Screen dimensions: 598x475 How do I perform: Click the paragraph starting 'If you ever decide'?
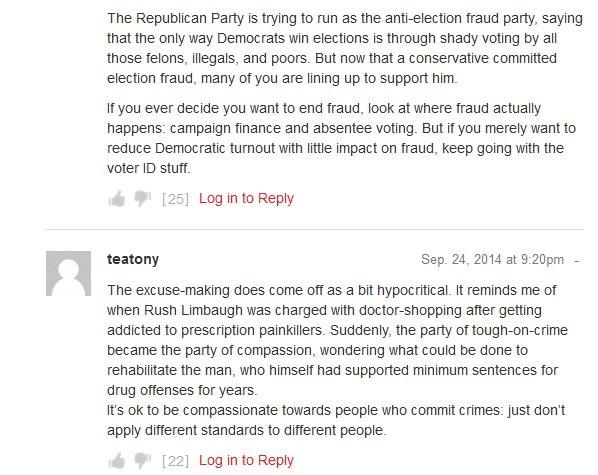(341, 138)
